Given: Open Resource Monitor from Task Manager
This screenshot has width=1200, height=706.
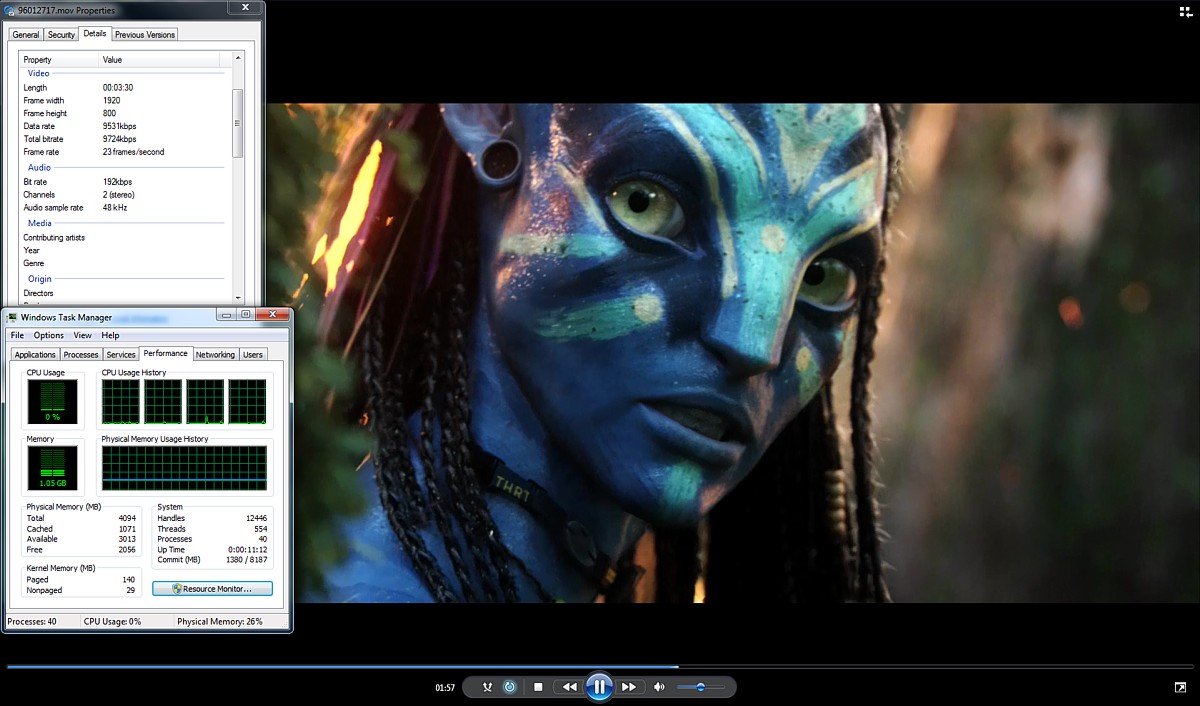Looking at the screenshot, I should click(x=212, y=589).
